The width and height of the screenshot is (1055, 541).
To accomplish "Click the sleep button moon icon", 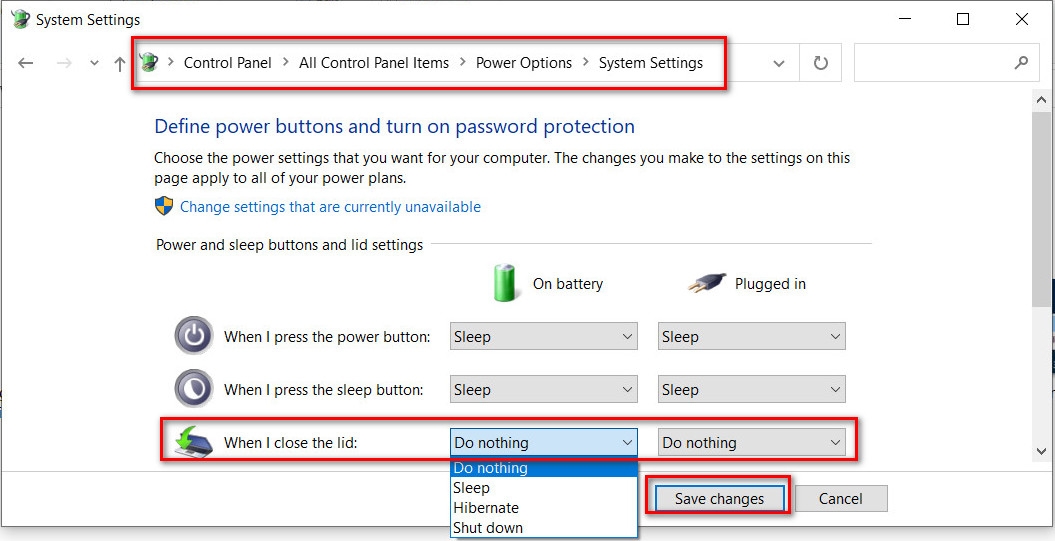I will tap(193, 389).
